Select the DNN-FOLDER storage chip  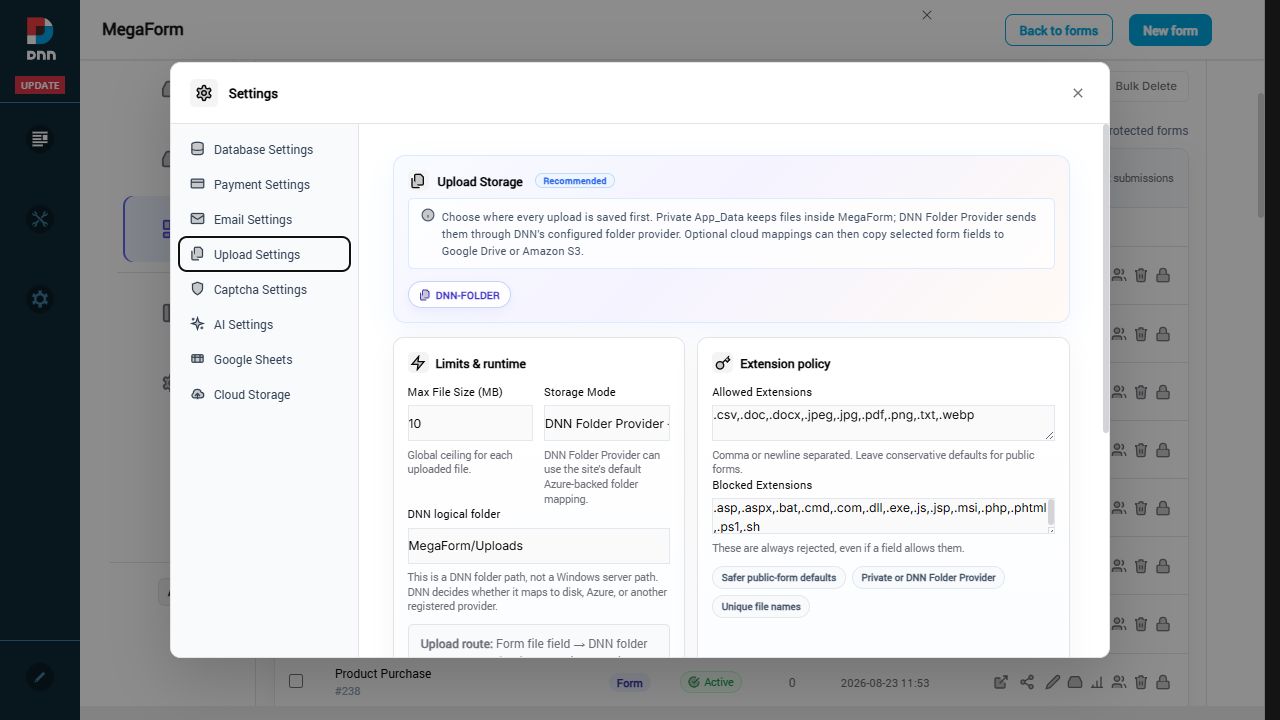(x=459, y=295)
